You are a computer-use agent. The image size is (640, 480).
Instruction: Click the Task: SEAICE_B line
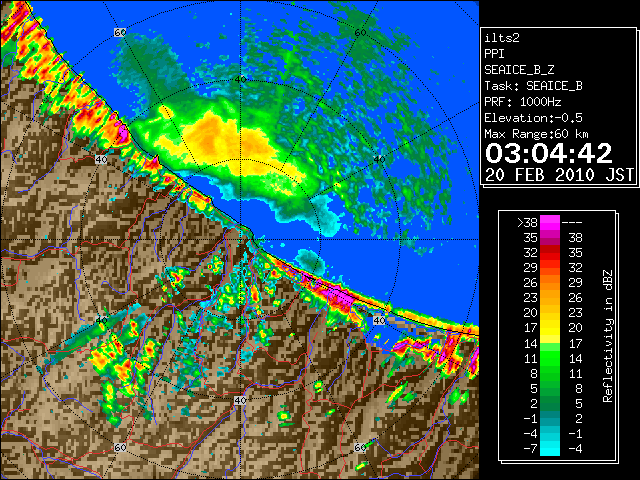pos(533,86)
